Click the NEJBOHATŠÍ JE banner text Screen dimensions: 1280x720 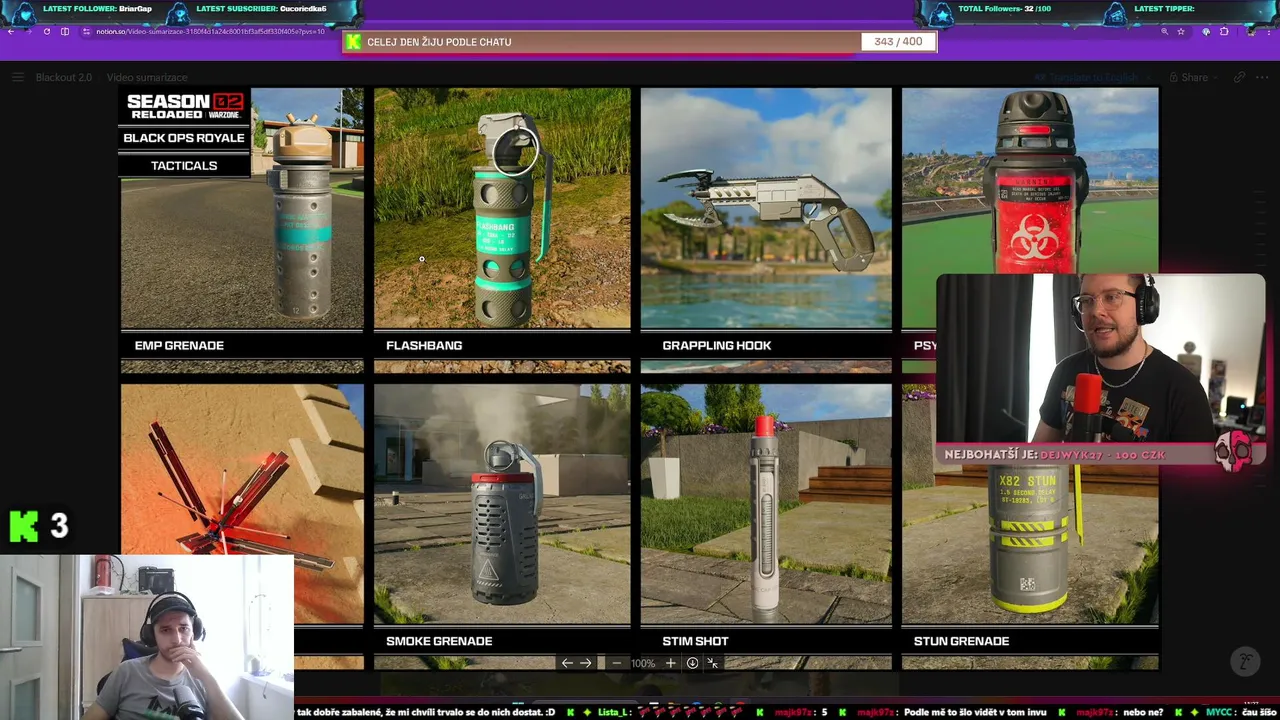click(1055, 455)
